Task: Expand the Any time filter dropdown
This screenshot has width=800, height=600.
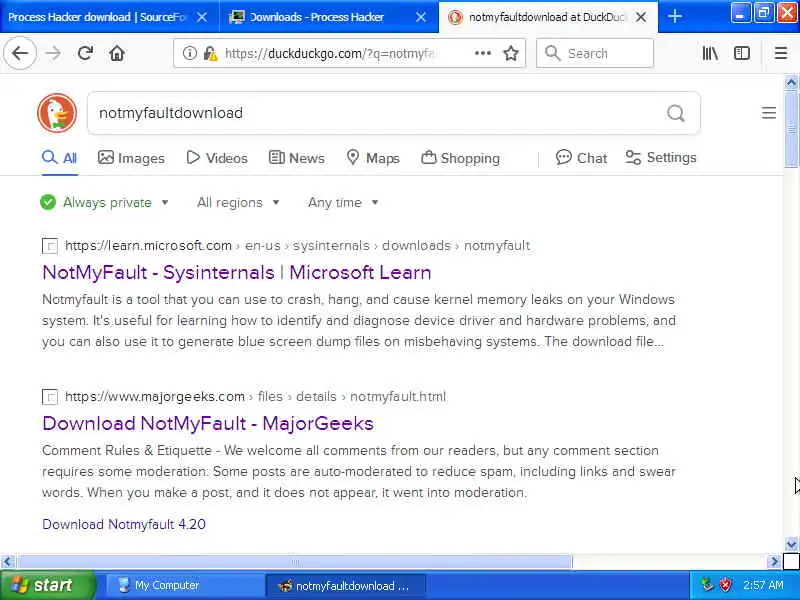Action: (x=343, y=203)
